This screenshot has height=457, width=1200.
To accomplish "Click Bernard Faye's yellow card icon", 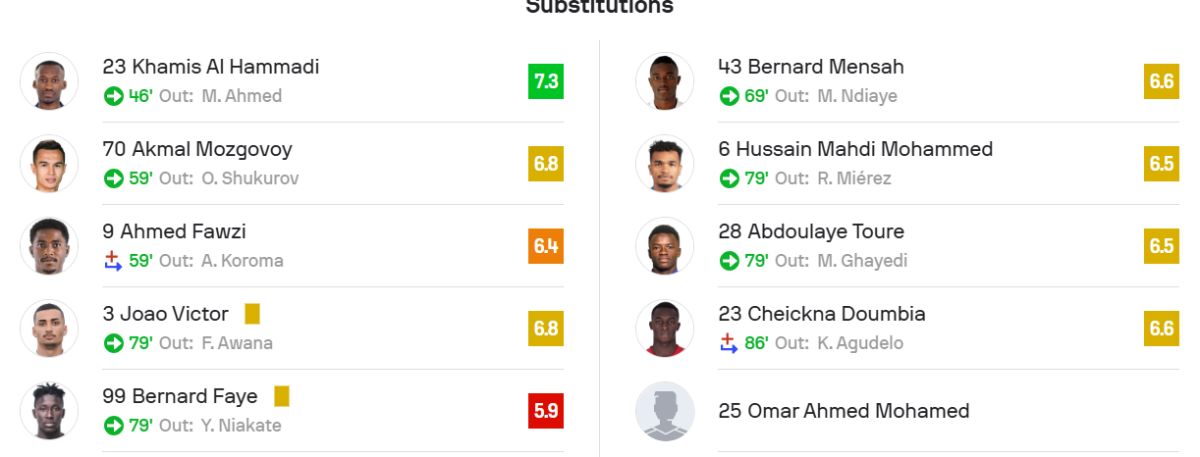I will pos(281,396).
